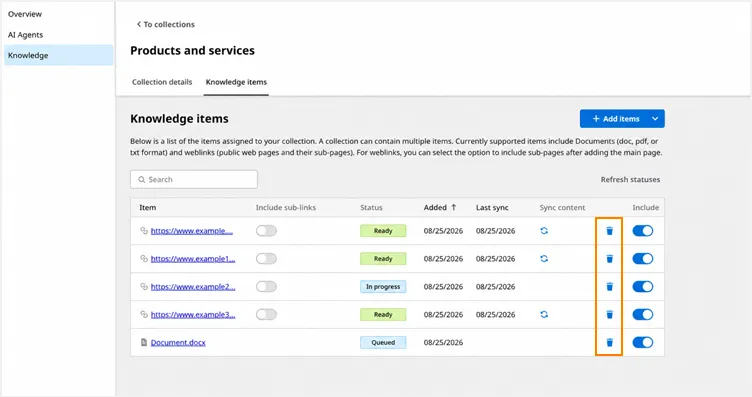
Task: Sync content for the first https://www.example... row
Action: click(x=544, y=231)
